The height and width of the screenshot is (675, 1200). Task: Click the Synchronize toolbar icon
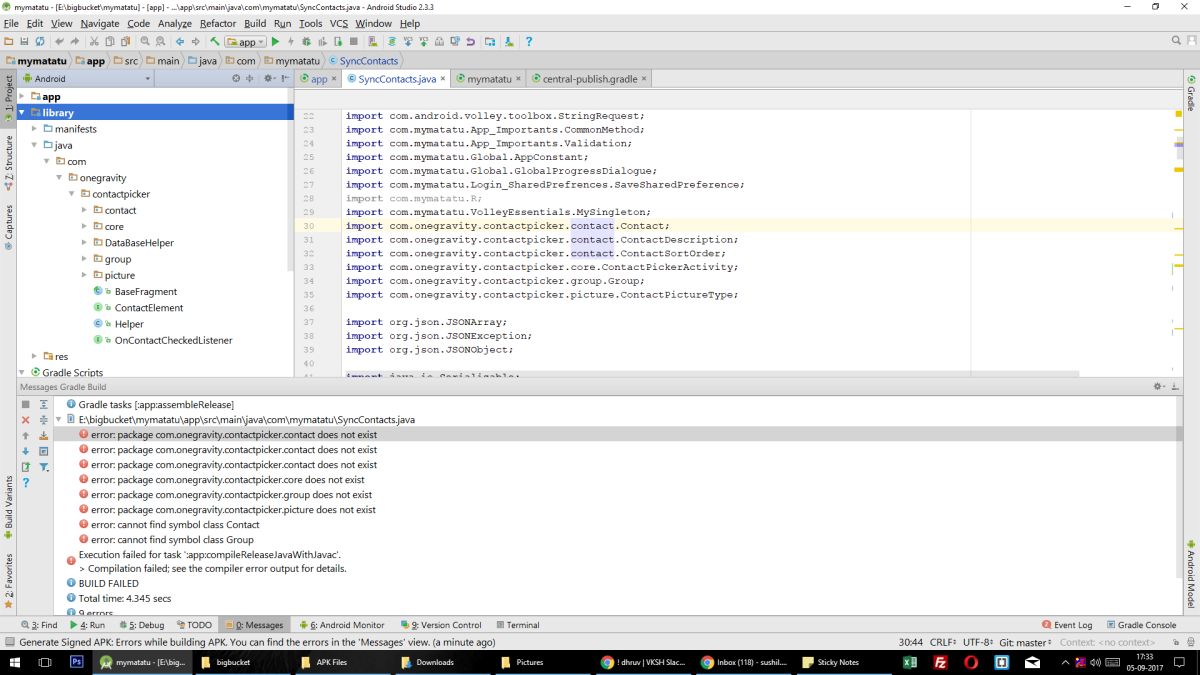(40, 42)
